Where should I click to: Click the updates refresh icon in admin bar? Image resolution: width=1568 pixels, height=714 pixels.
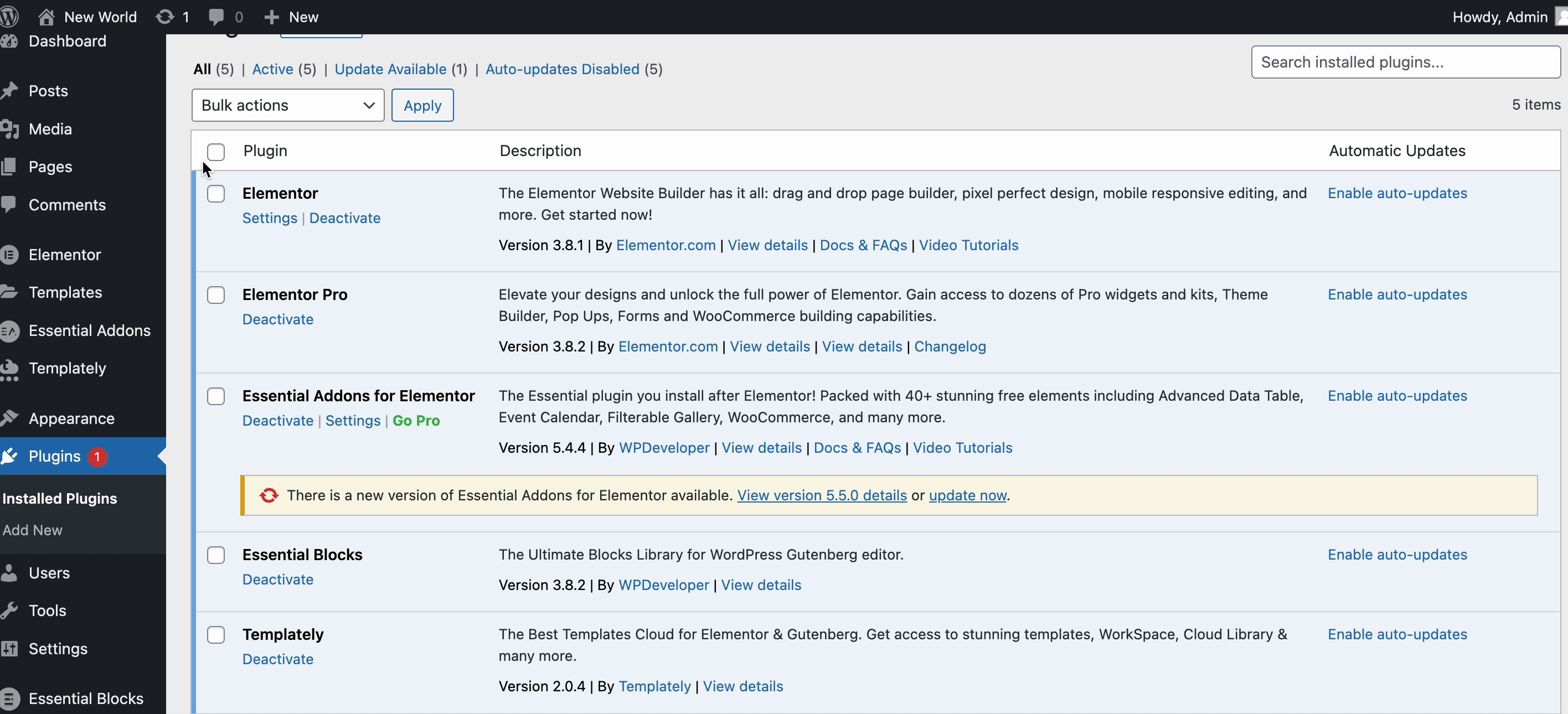[x=165, y=17]
